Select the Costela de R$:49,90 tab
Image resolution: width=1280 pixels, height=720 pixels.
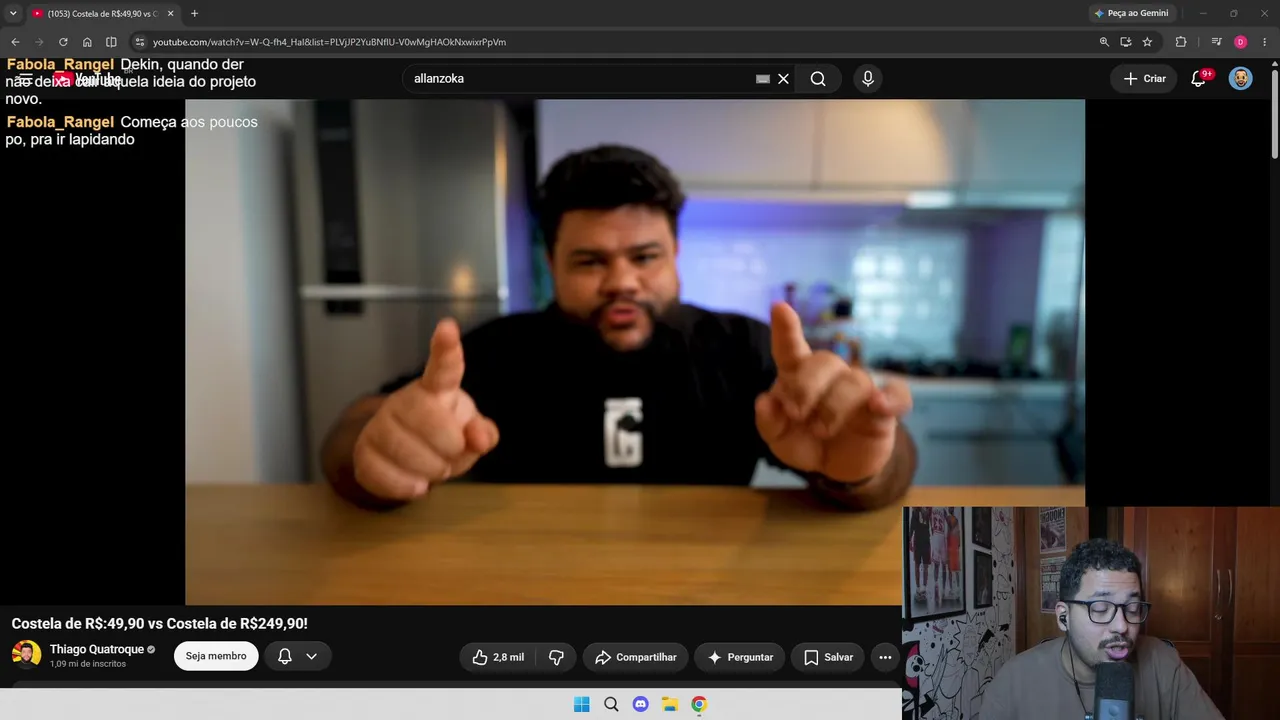coord(103,13)
